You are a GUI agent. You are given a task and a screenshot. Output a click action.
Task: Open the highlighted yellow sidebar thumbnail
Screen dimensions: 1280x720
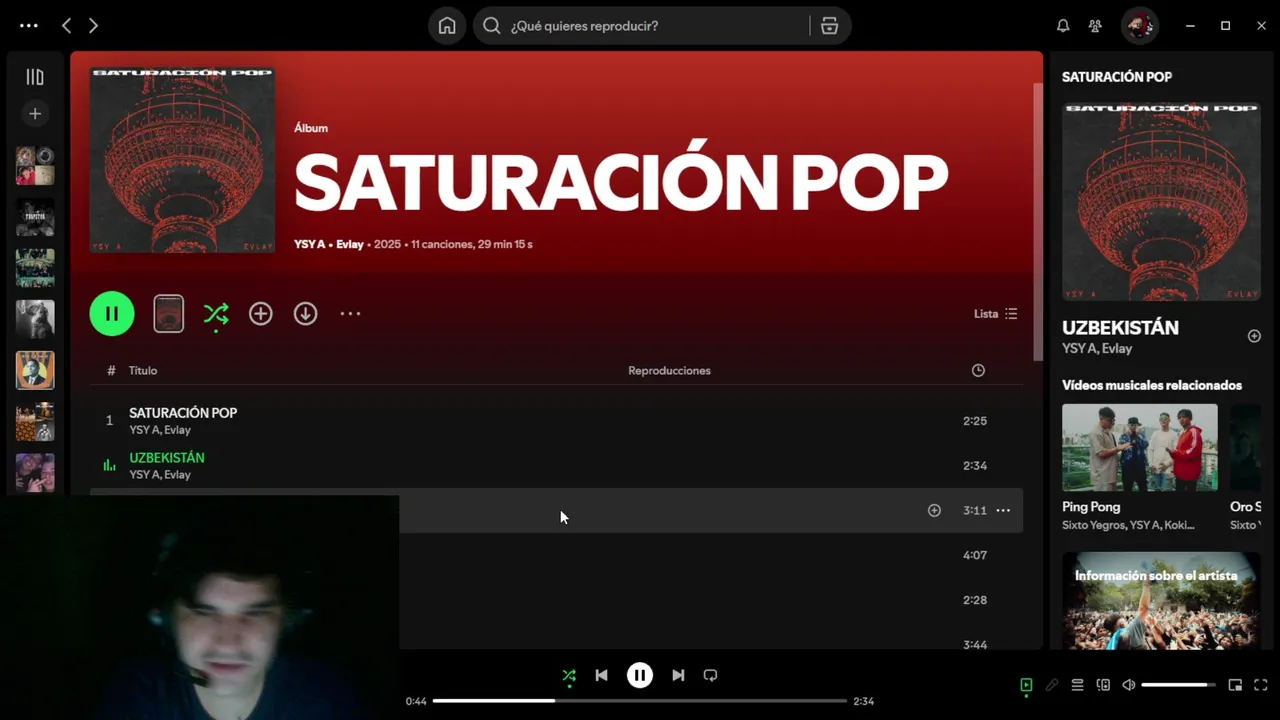[35, 370]
